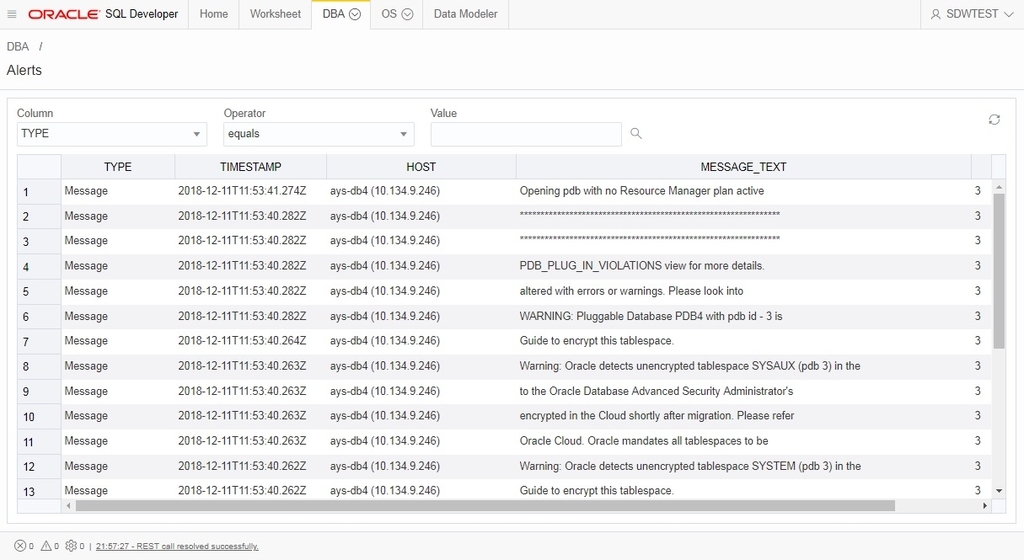Click timestamp 2018-12-11T11:53:41.274Z cell
The width and height of the screenshot is (1024, 560).
pos(251,191)
